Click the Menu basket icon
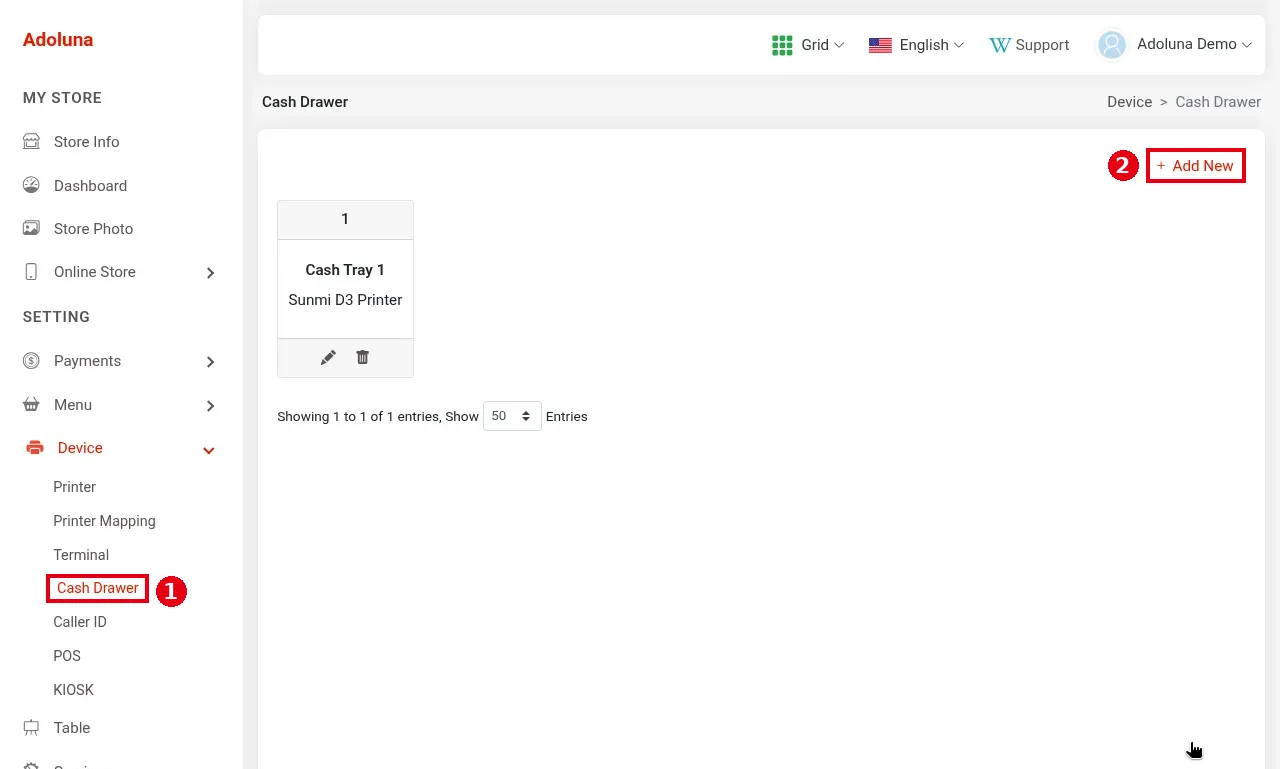 (31, 405)
